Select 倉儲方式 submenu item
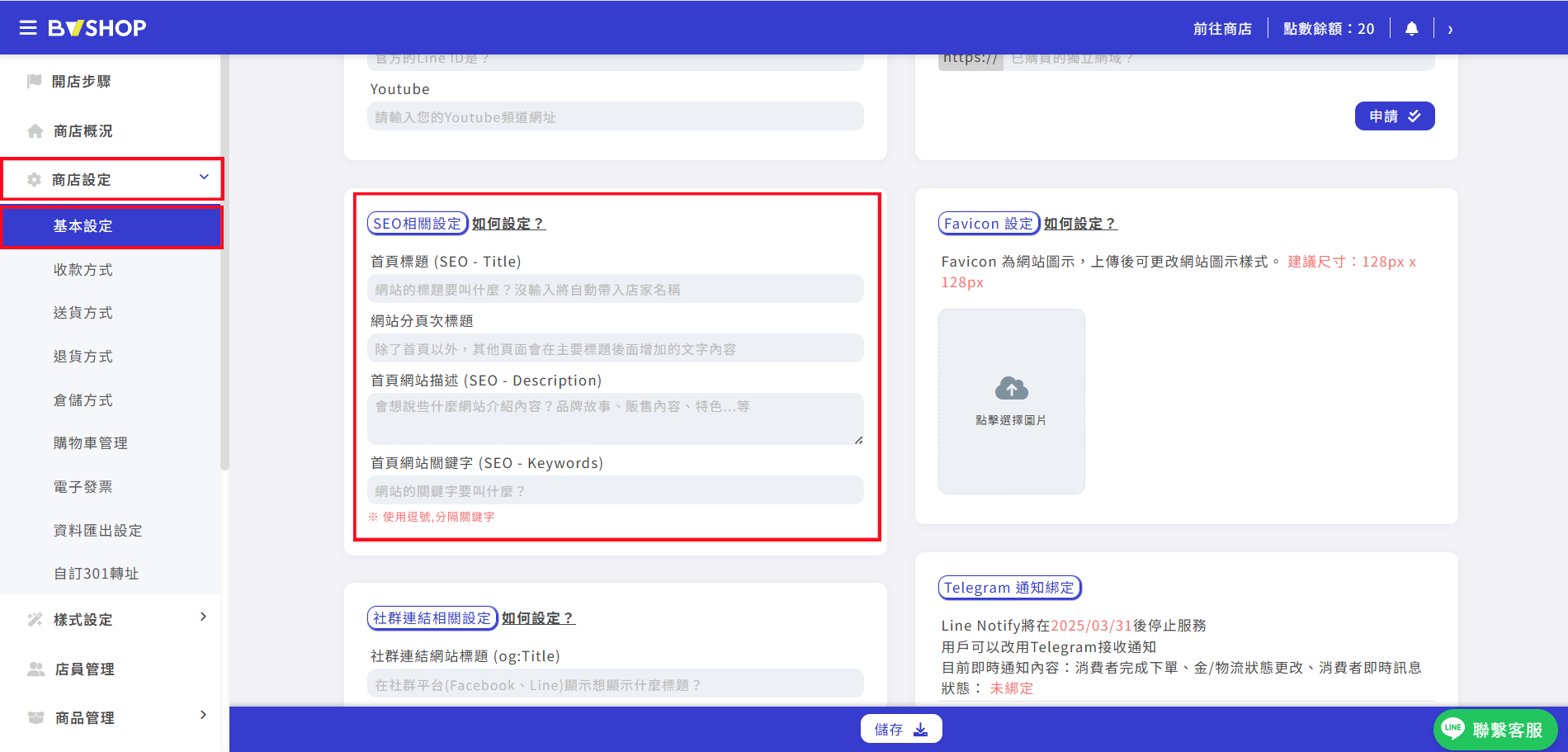The image size is (1568, 752). (83, 400)
